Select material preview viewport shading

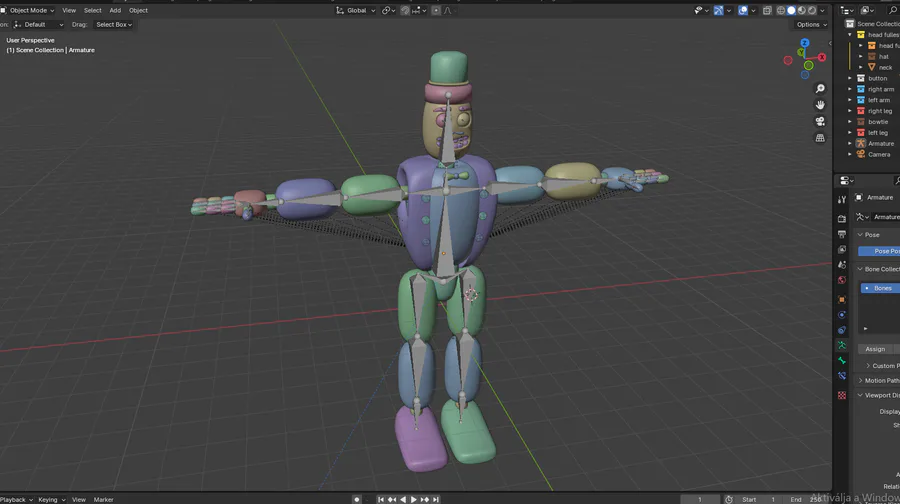[x=802, y=10]
